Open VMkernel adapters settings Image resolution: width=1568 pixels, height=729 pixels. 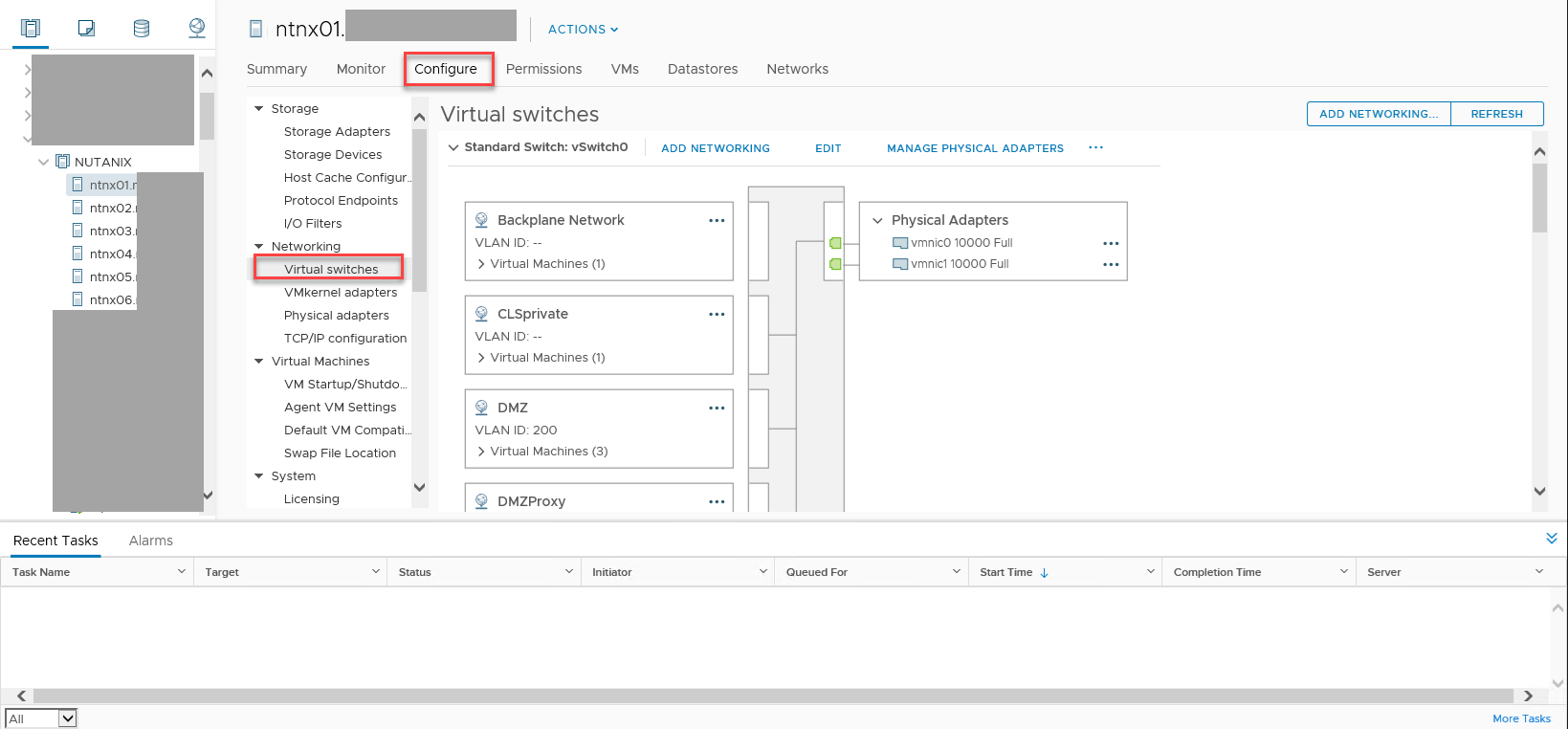(x=341, y=293)
